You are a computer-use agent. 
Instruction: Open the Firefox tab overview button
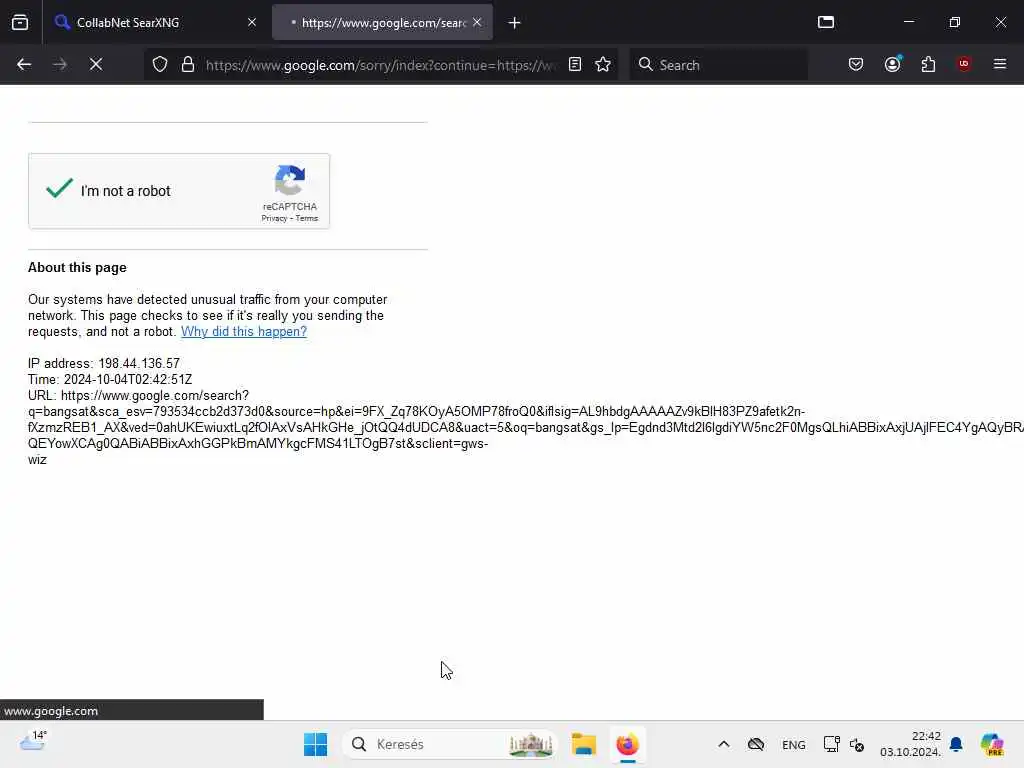tap(20, 22)
